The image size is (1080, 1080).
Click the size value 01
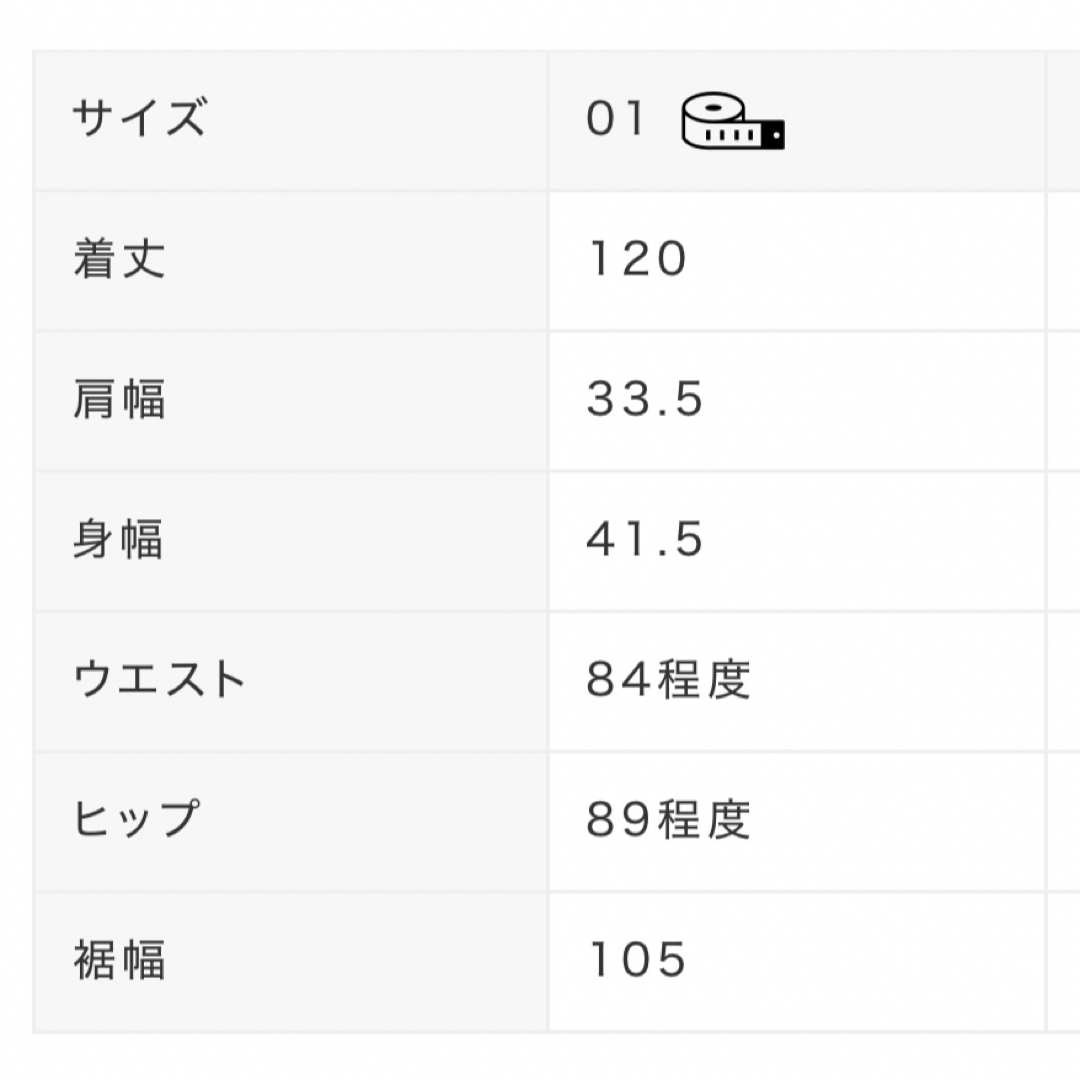[x=615, y=118]
